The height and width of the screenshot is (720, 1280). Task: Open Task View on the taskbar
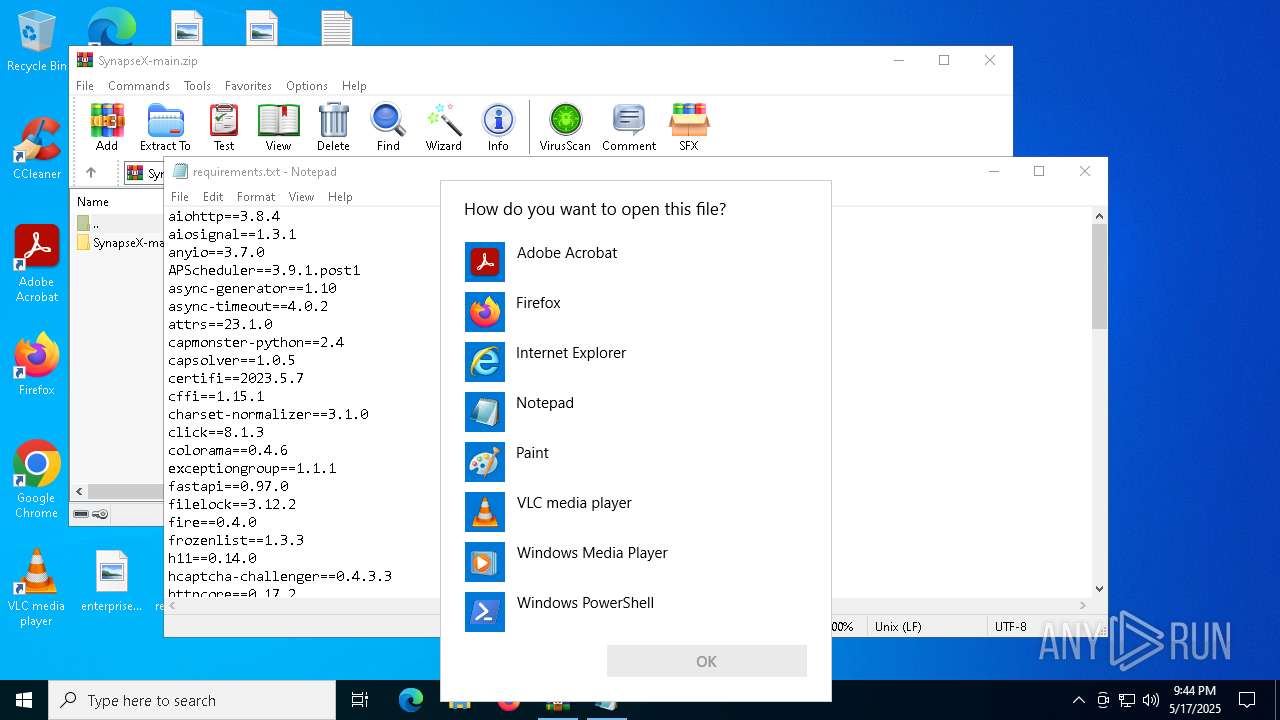pyautogui.click(x=360, y=700)
